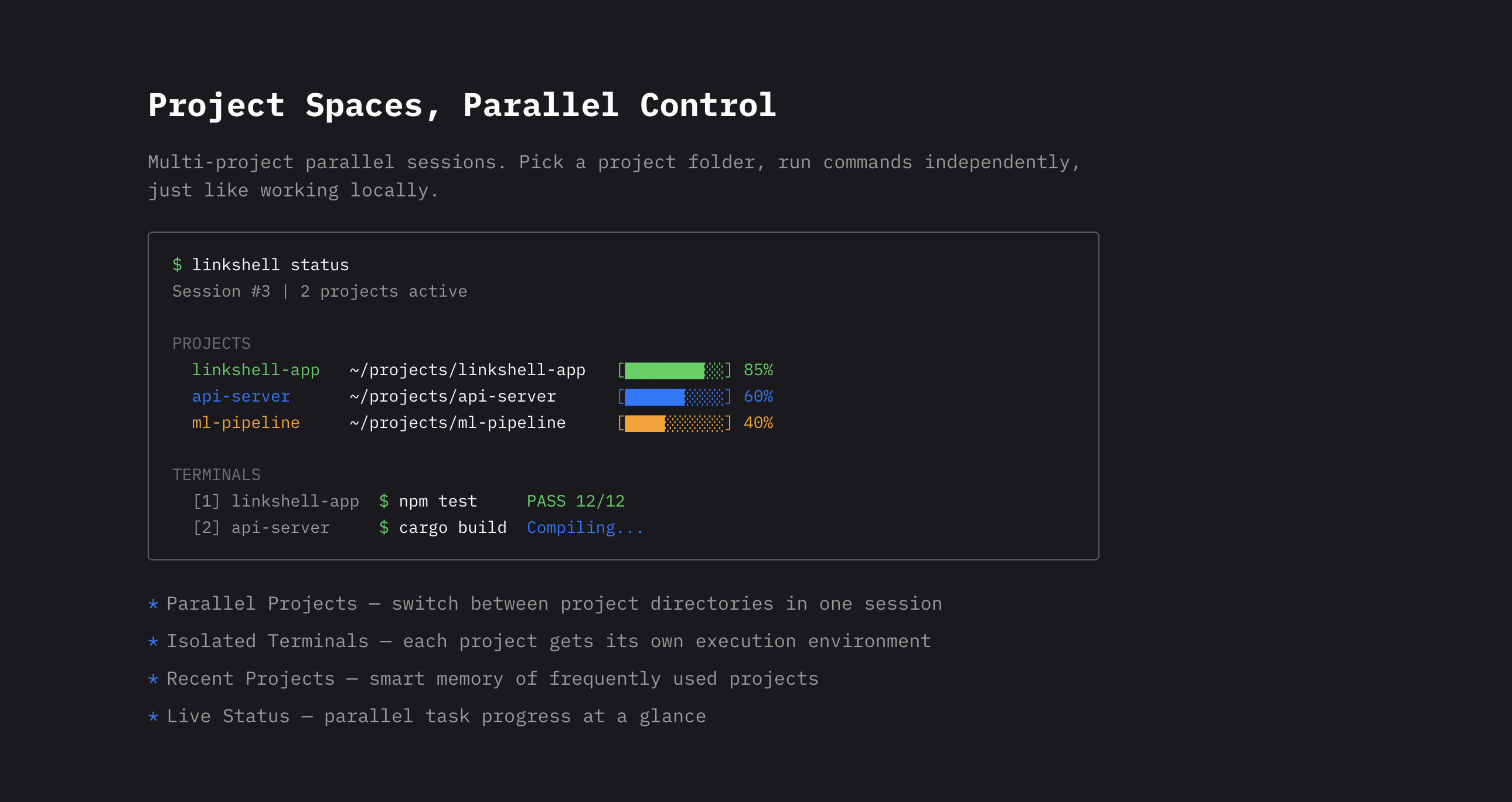The height and width of the screenshot is (802, 1512).
Task: Click the PASS 12/12 test result
Action: coord(575,501)
